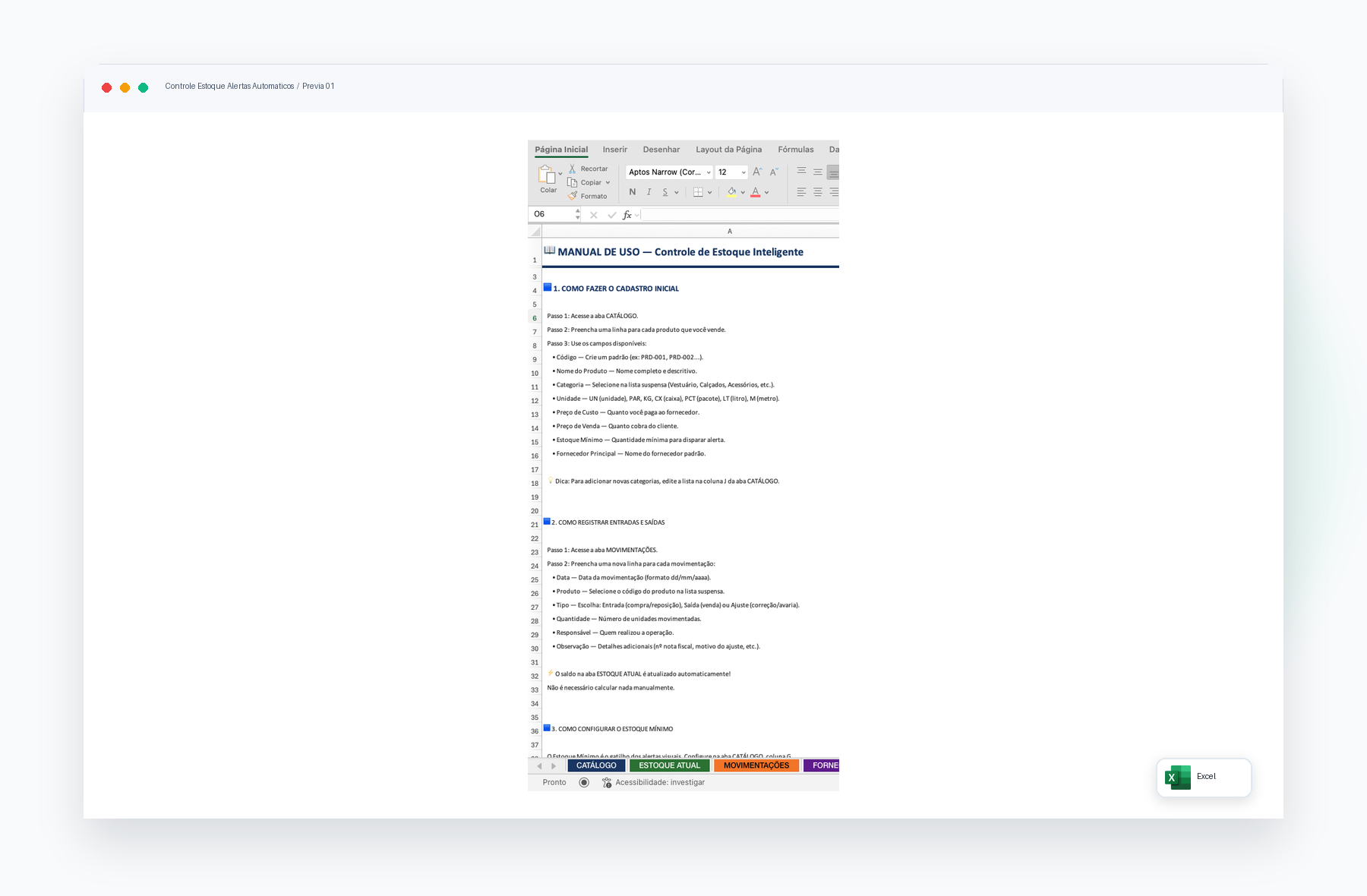The width and height of the screenshot is (1367, 896).
Task: Open the Página Inicial ribbon tab
Action: 561,150
